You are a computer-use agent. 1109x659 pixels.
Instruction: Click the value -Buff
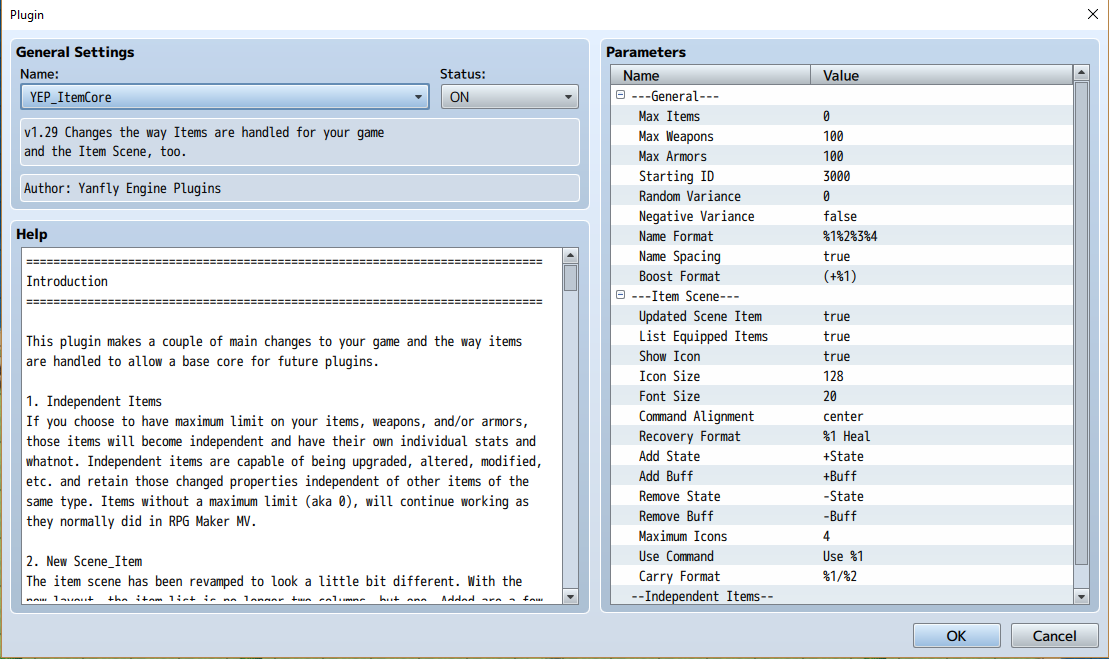point(840,517)
